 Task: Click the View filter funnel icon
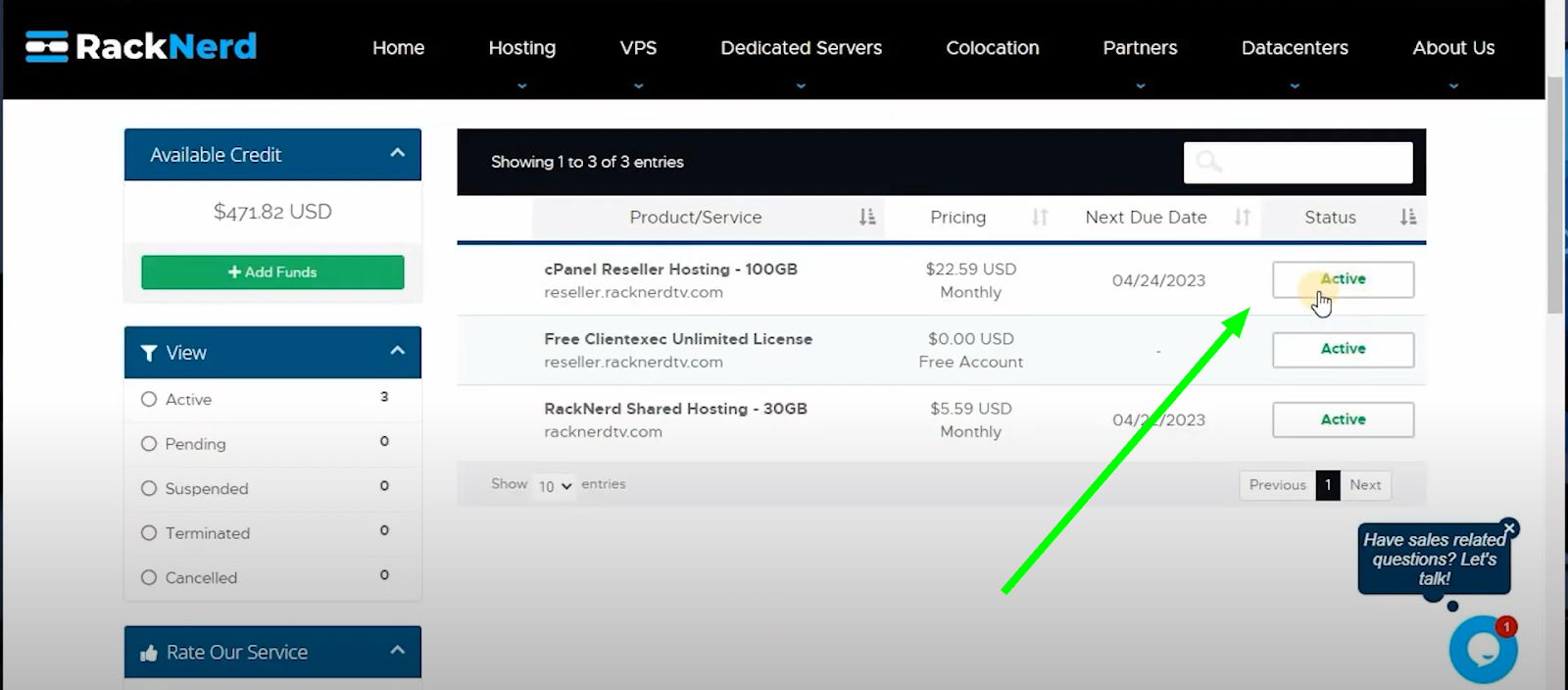[149, 353]
